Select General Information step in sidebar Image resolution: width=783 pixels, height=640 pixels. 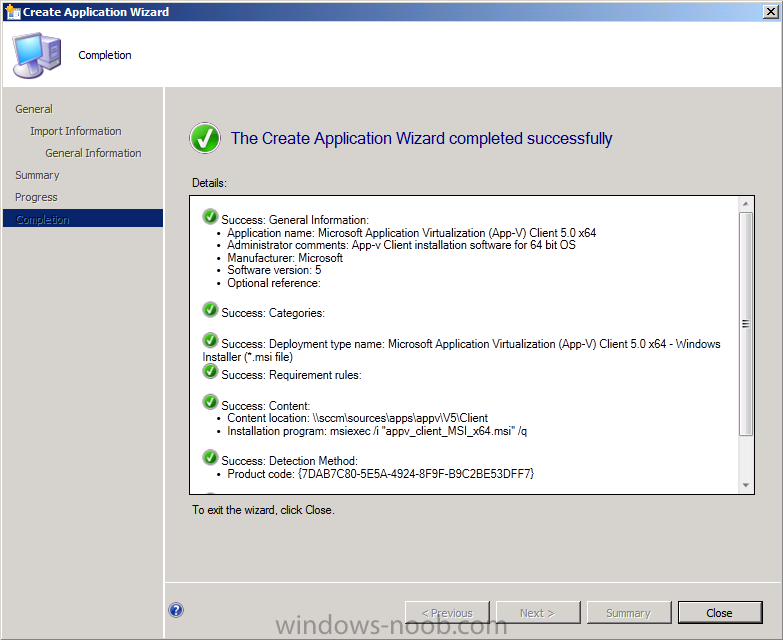pyautogui.click(x=93, y=153)
